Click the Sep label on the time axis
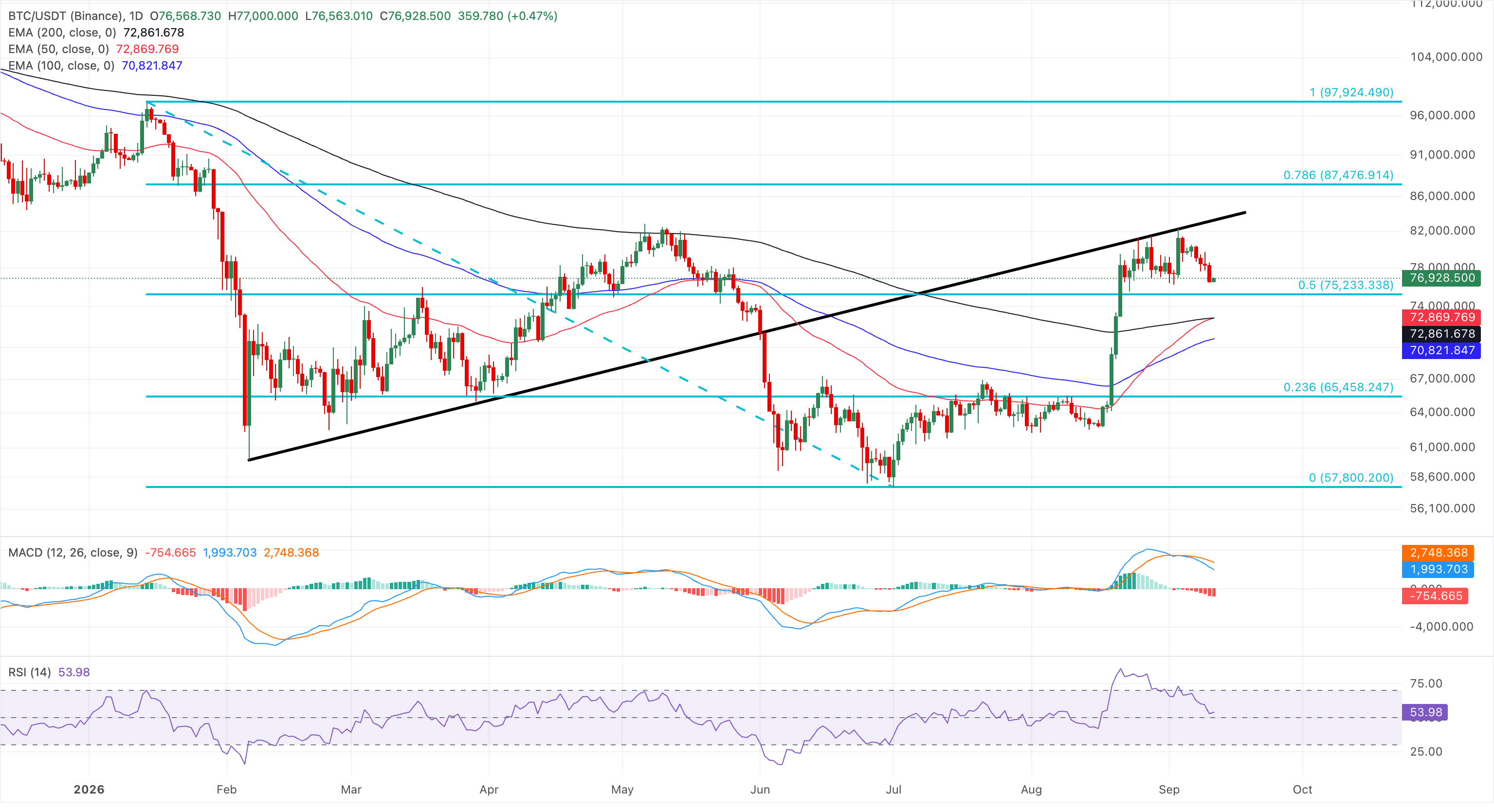This screenshot has width=1494, height=812. [1168, 790]
